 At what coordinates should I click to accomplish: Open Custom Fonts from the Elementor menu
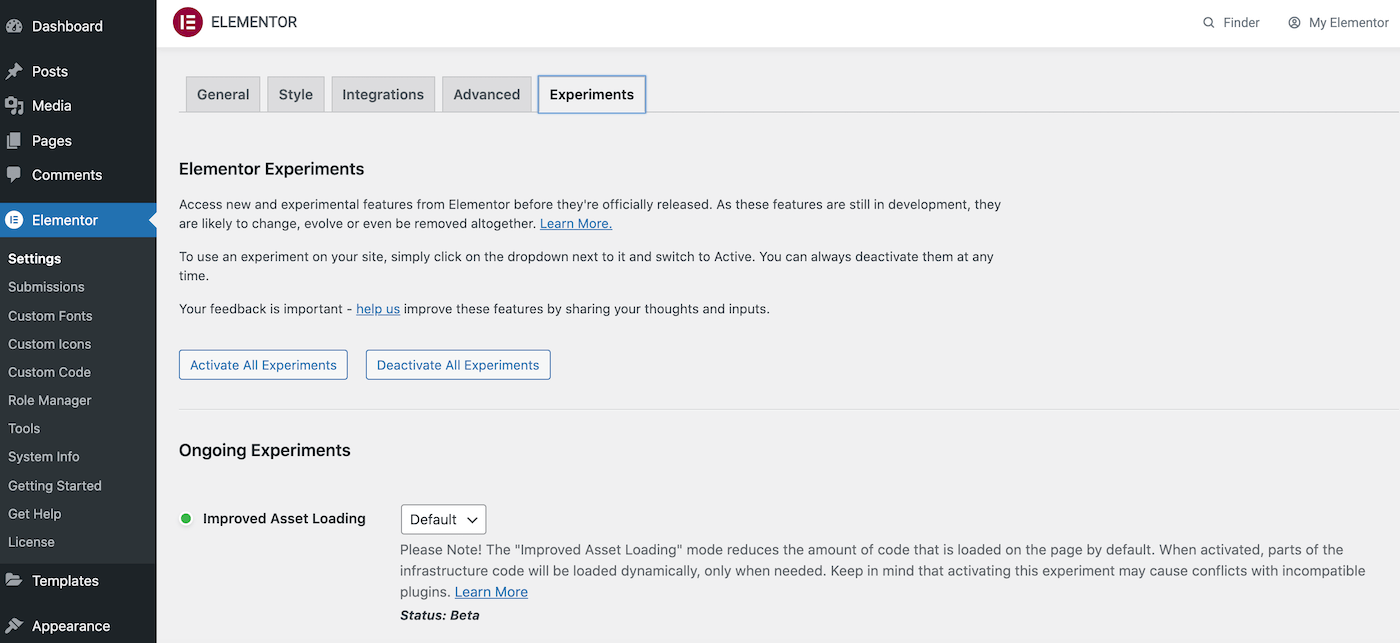tap(50, 315)
